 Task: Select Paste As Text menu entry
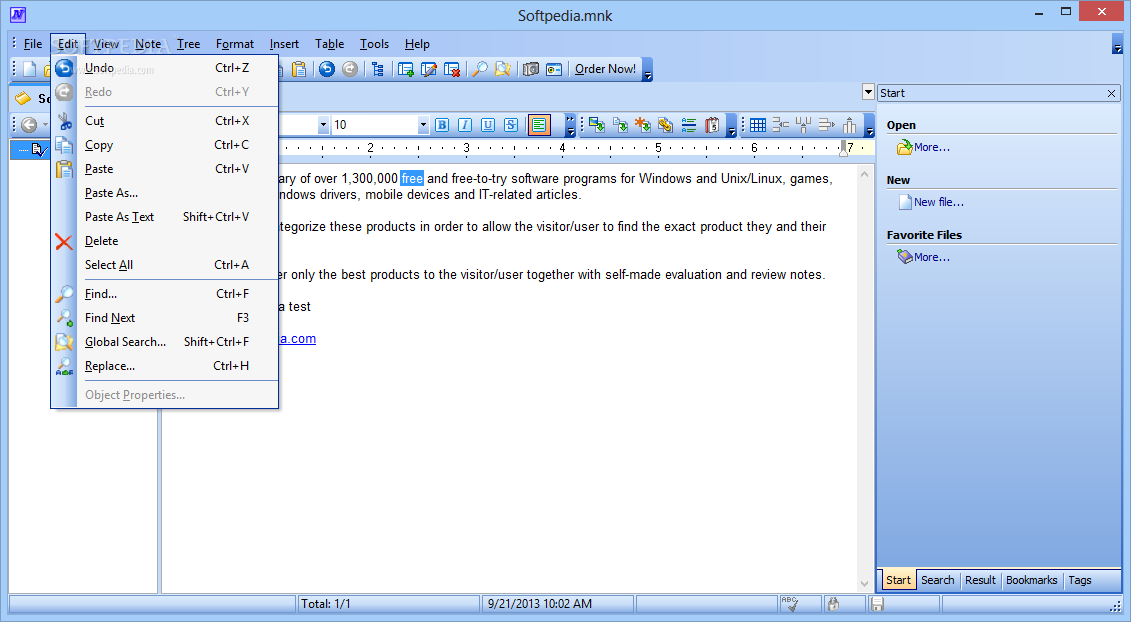click(164, 217)
